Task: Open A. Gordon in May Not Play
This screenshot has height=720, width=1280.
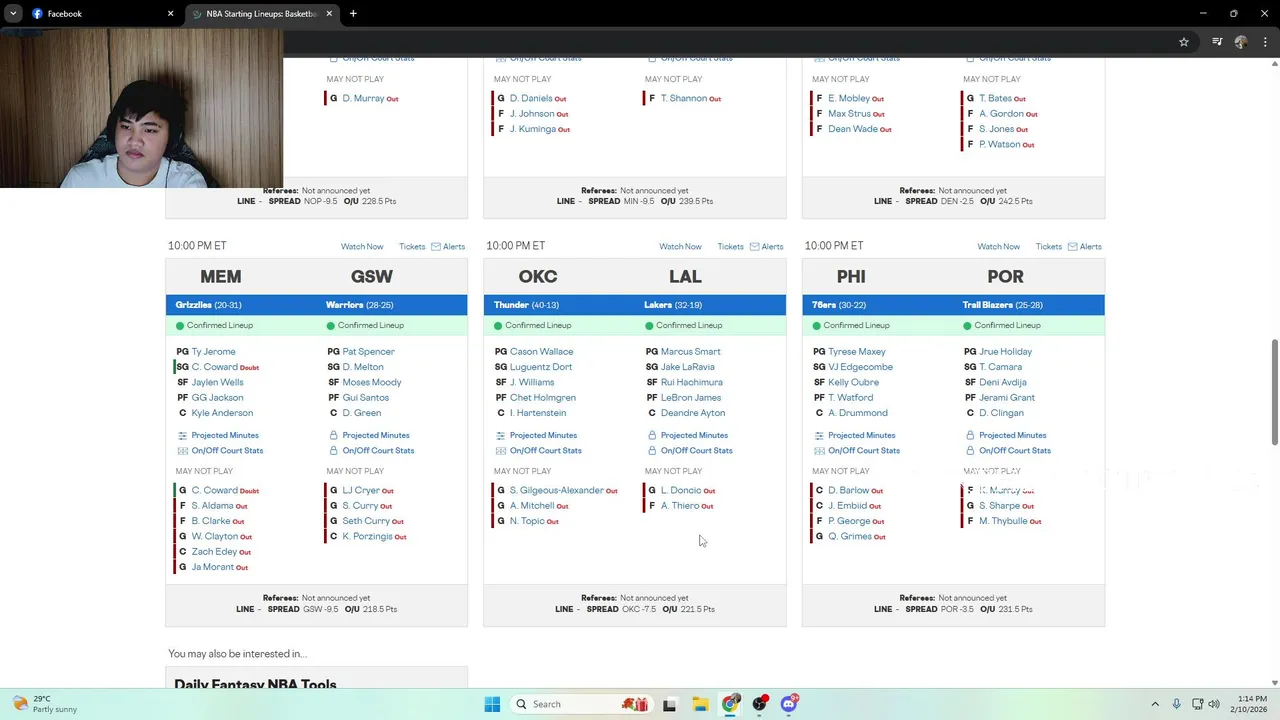Action: pos(1001,114)
